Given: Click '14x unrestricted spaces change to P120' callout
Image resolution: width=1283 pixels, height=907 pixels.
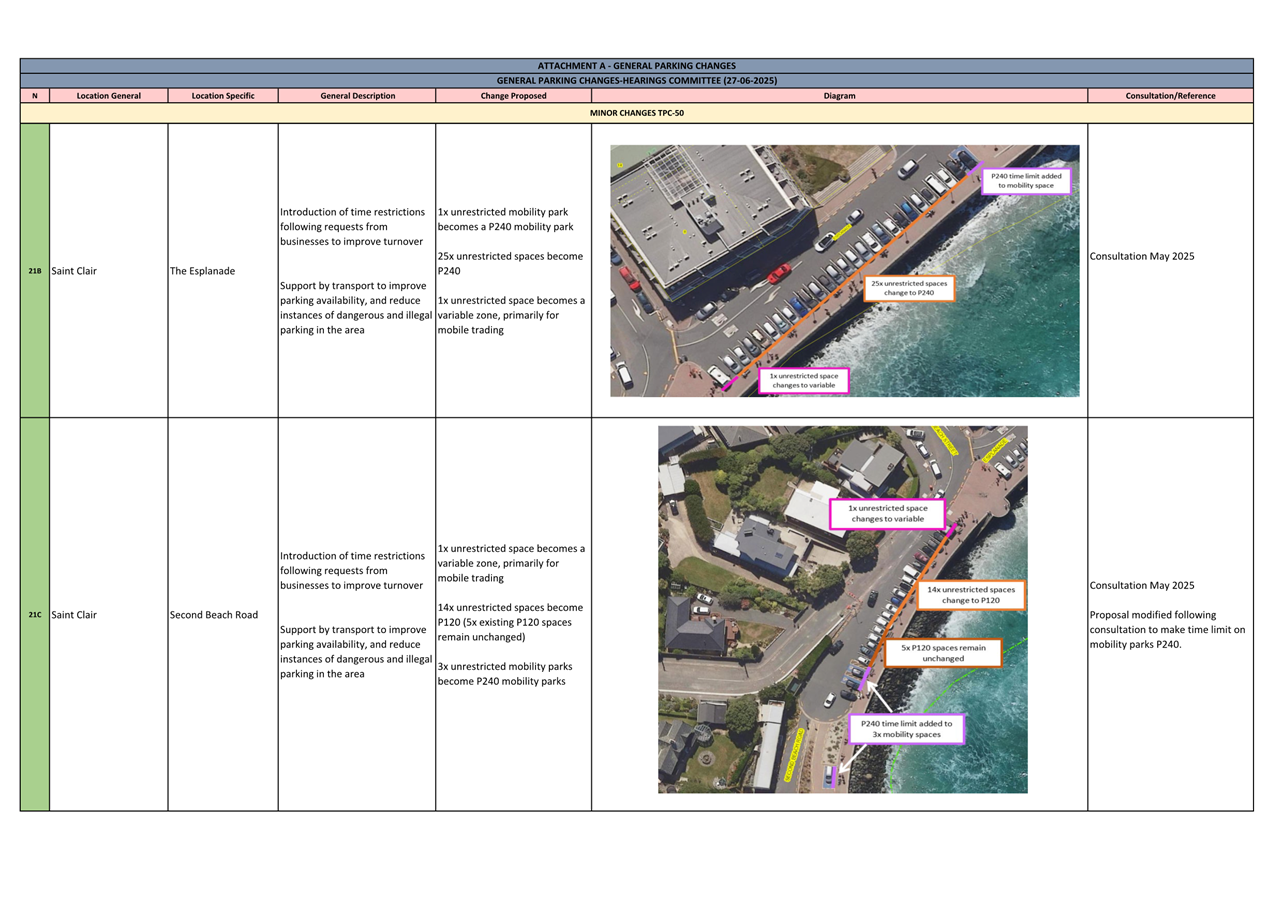Looking at the screenshot, I should [x=970, y=595].
